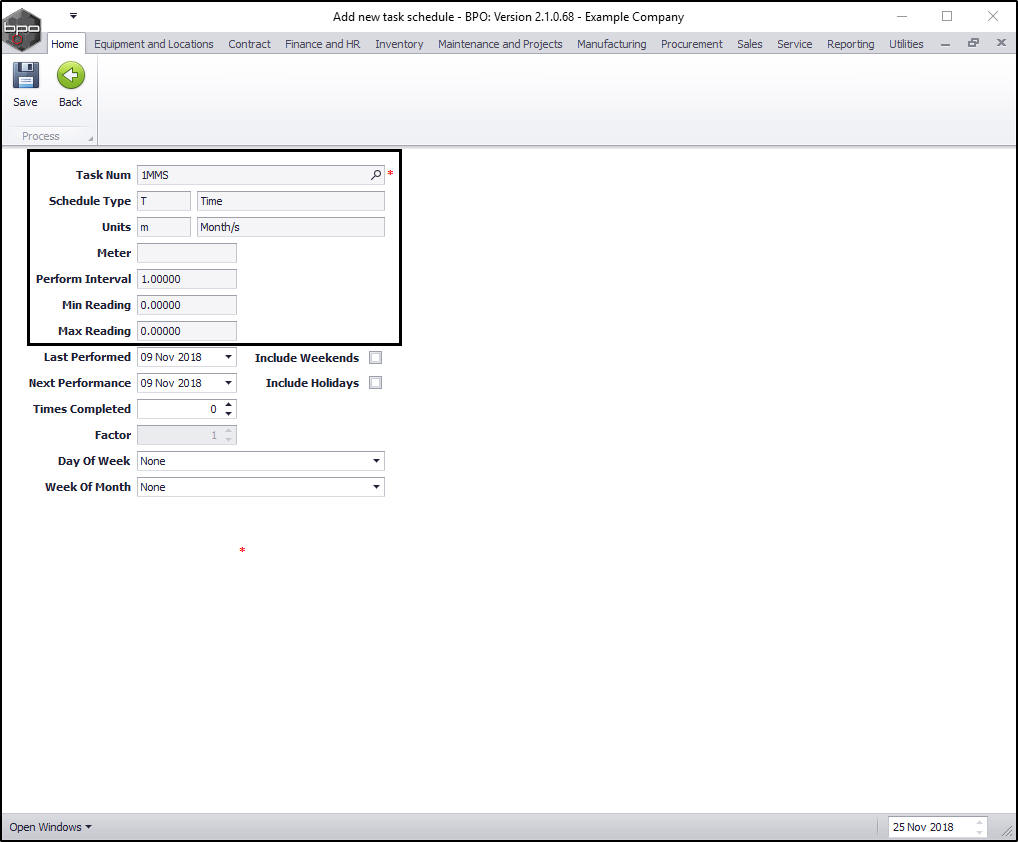
Task: Switch to Maintenance and Projects tab
Action: (x=500, y=43)
